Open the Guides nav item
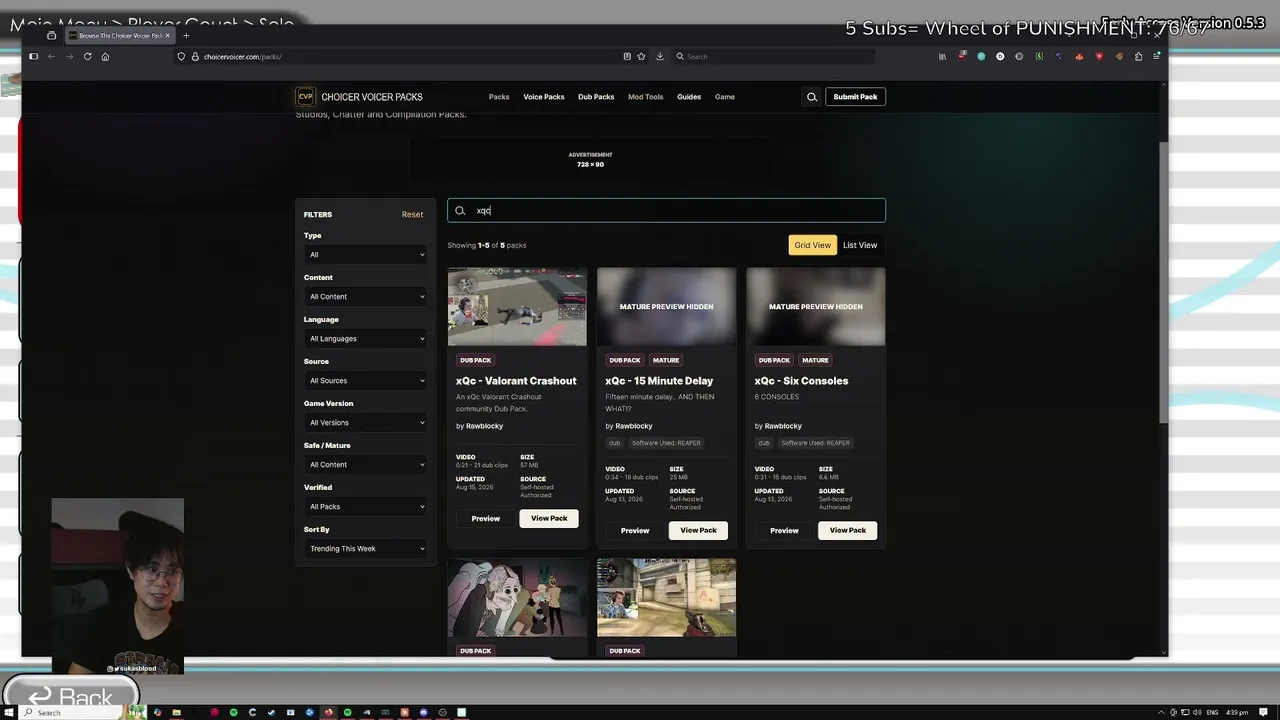Image resolution: width=1280 pixels, height=720 pixels. click(x=689, y=97)
